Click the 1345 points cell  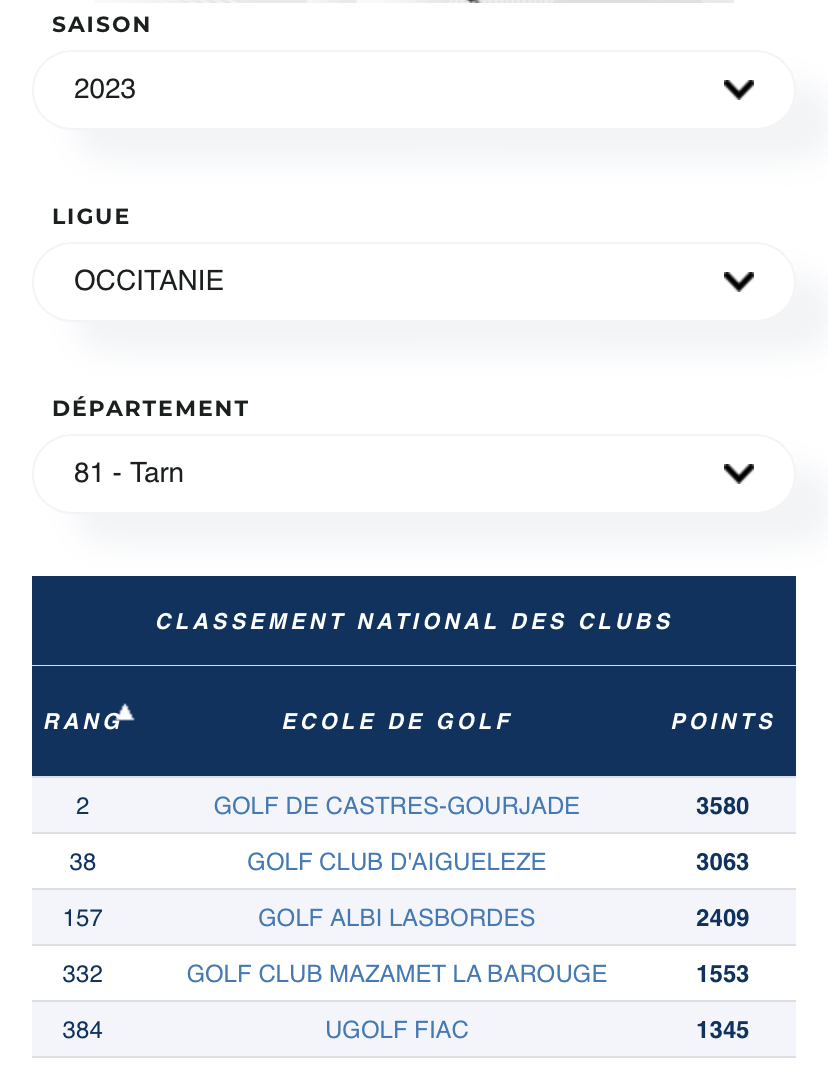point(722,1030)
